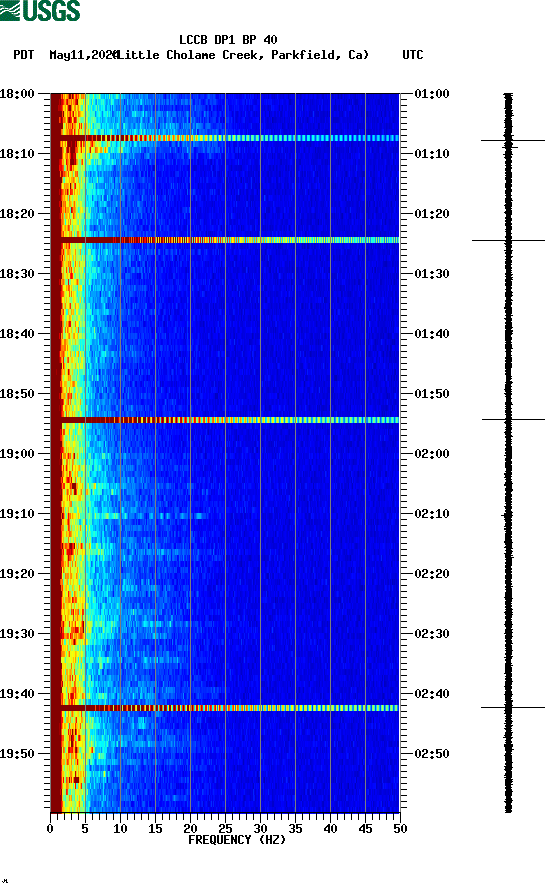This screenshot has width=552, height=892.
Task: Click the horizontal event band near 18:54 in spectrogram
Action: [225, 420]
